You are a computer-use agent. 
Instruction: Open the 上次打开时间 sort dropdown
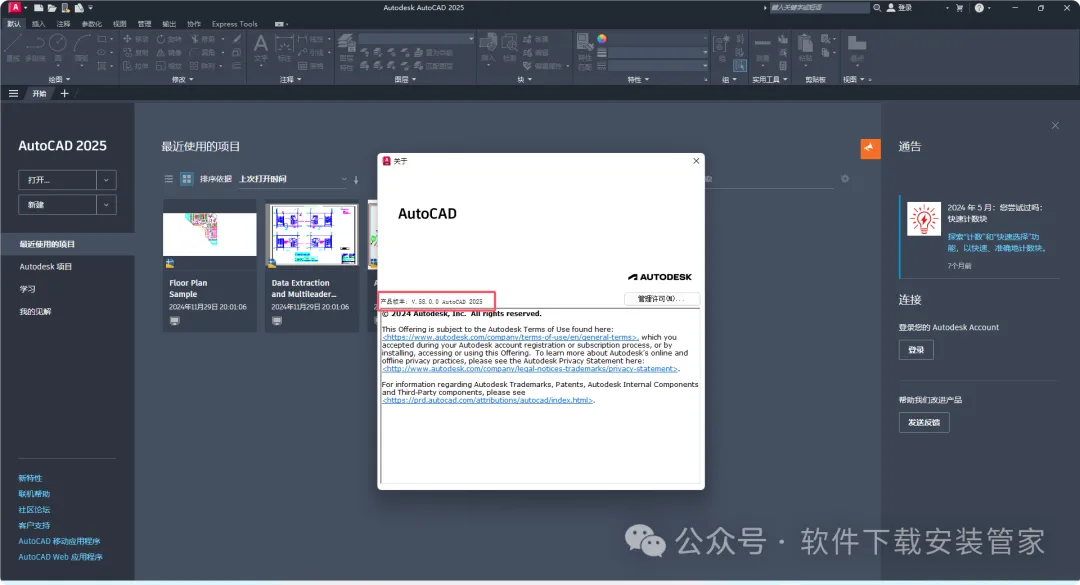click(293, 179)
